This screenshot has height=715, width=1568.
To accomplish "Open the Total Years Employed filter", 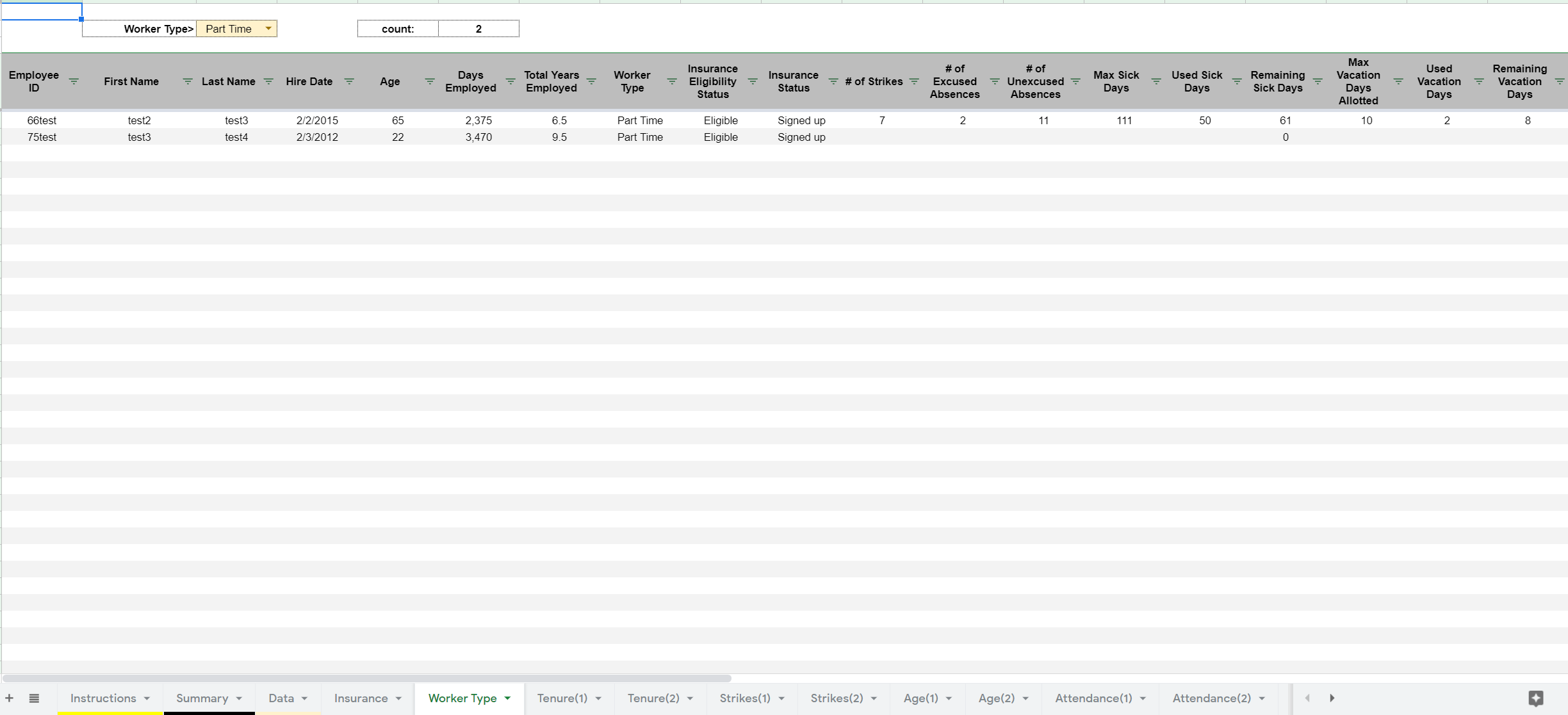I will tap(591, 81).
